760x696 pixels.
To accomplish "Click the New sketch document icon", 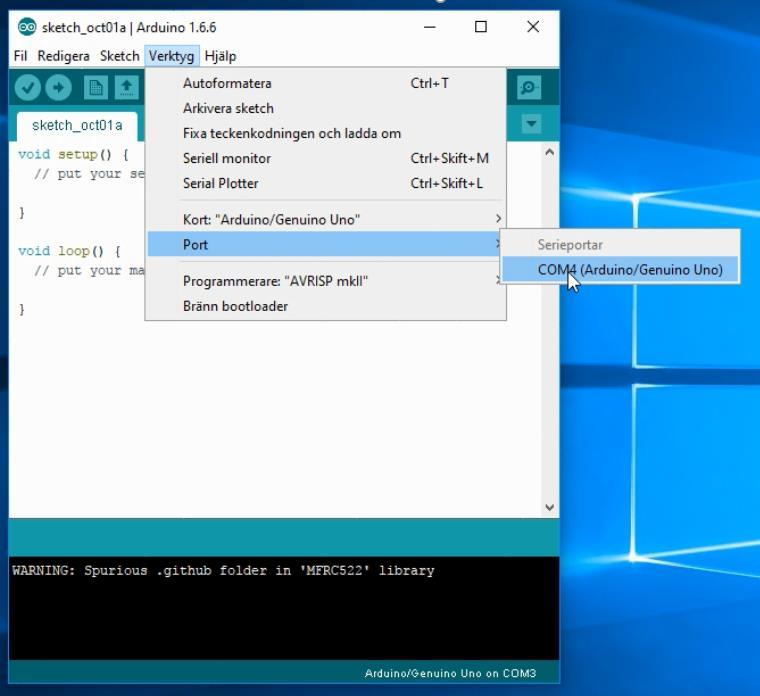I will point(95,88).
